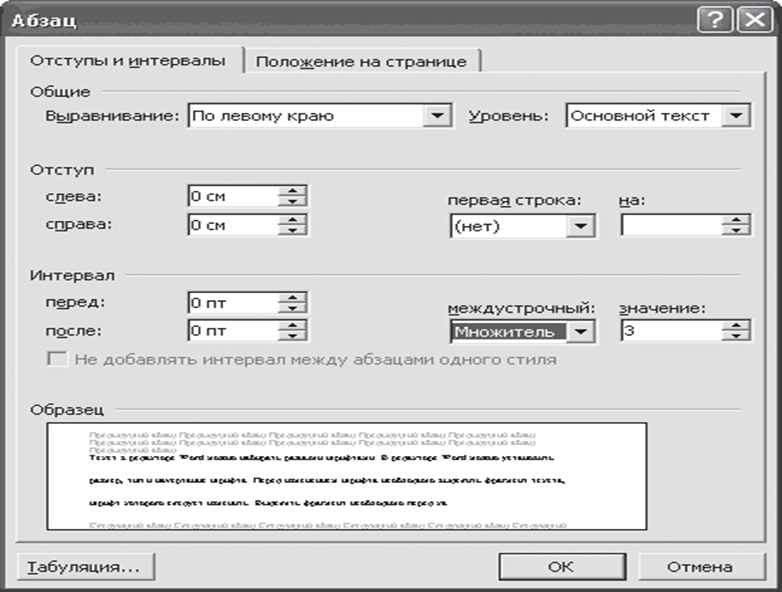
Task: Click the Отмена cancel button
Action: pos(700,567)
